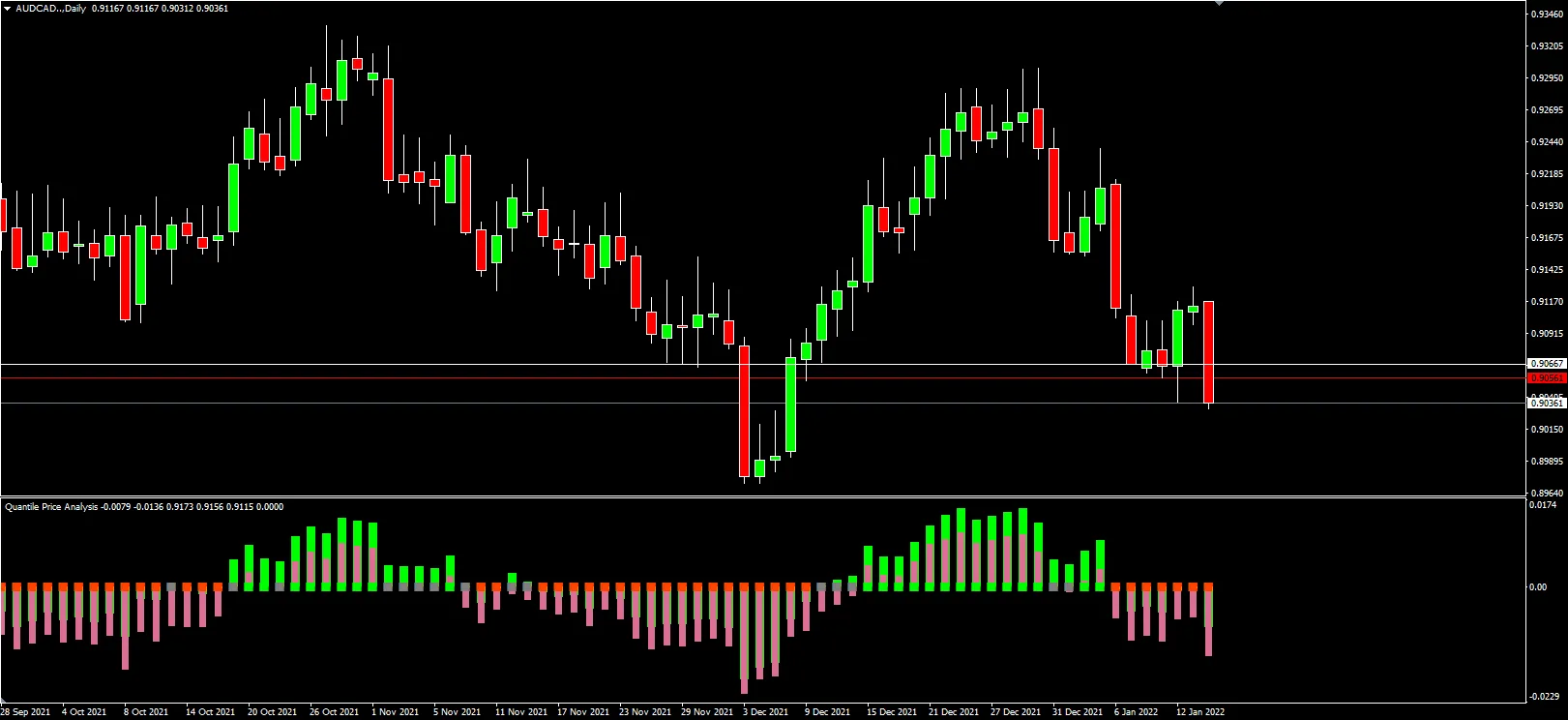
Task: Click OHLC values 0.91167 0.91167 0.90312 0.90361
Action: point(161,9)
